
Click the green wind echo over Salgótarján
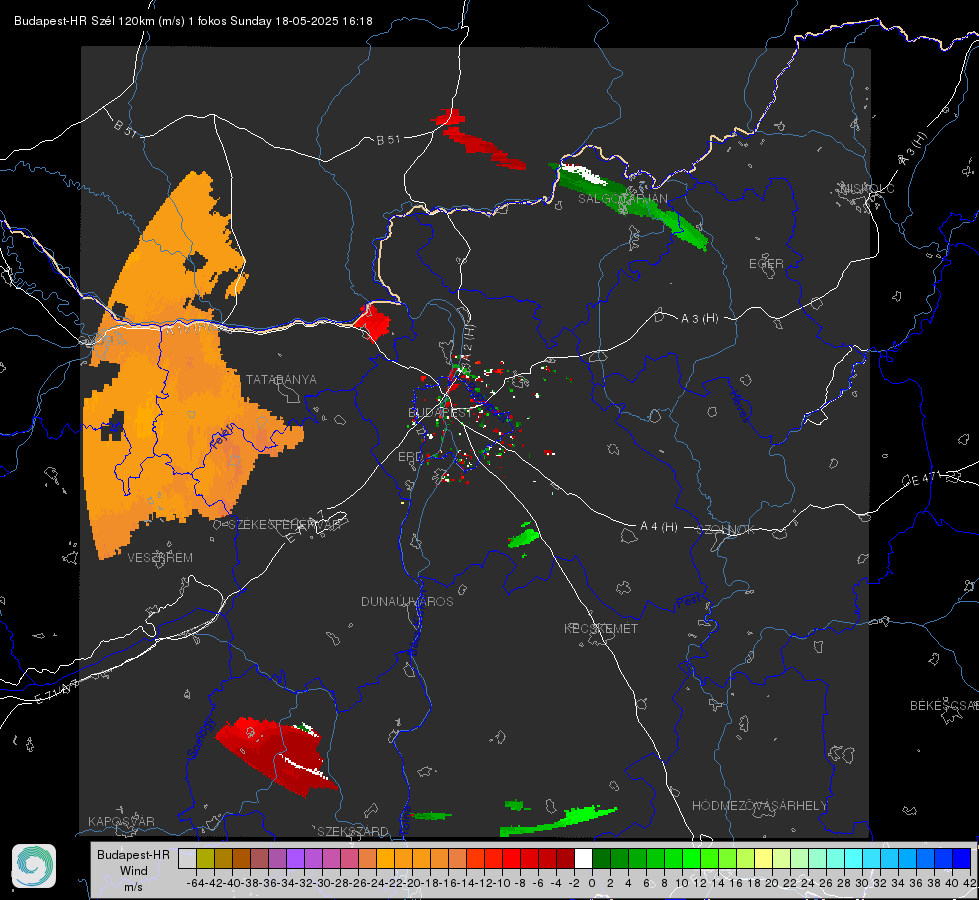point(631,203)
